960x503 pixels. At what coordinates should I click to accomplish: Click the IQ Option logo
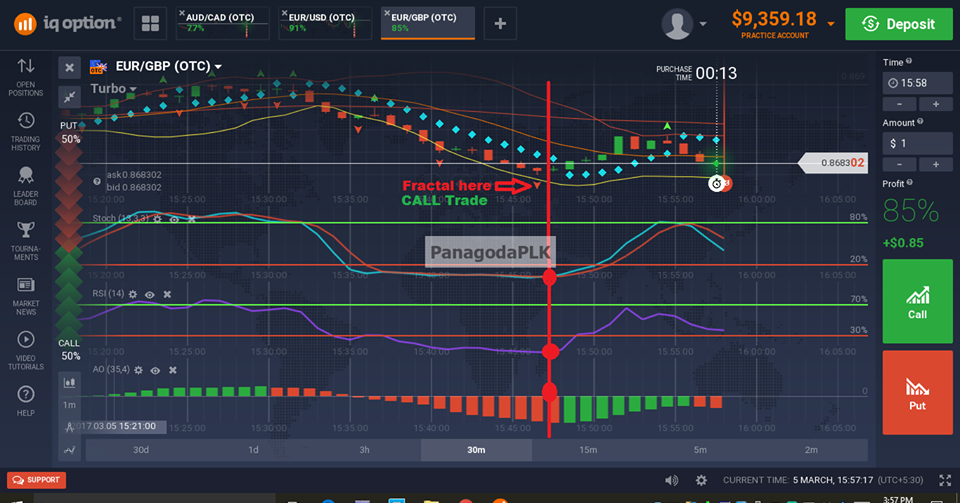pos(67,24)
